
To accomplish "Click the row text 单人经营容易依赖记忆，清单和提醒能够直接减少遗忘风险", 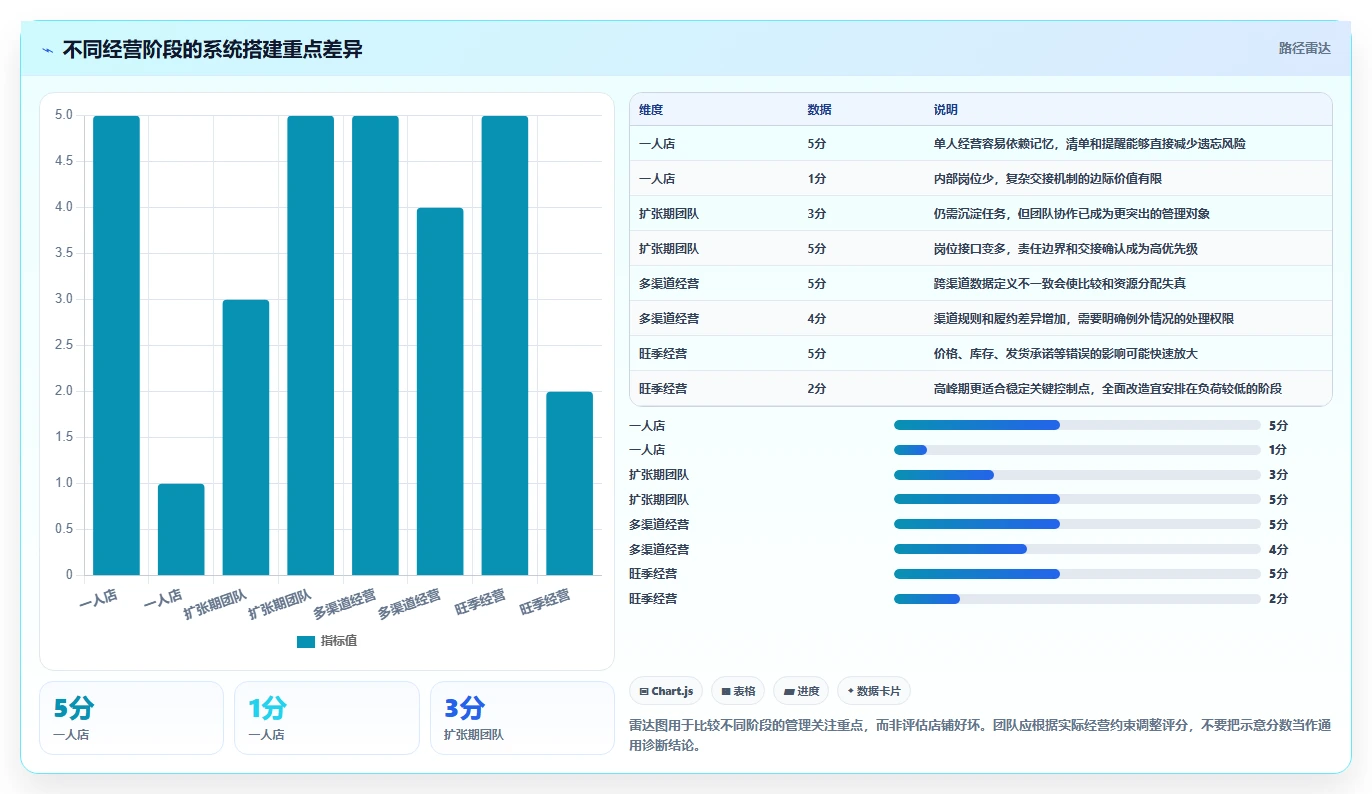I will [1089, 144].
